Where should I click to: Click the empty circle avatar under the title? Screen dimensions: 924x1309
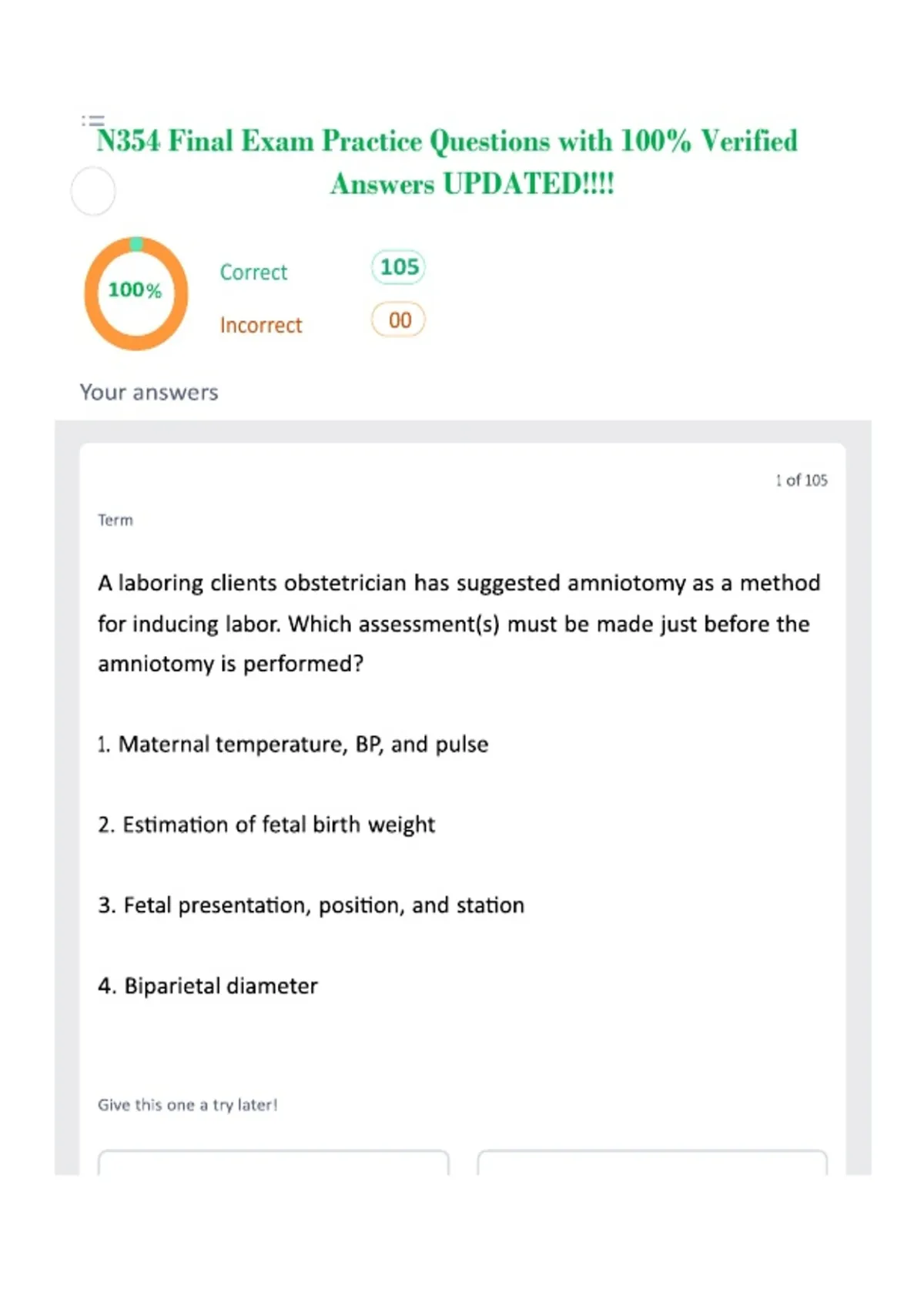tap(93, 191)
